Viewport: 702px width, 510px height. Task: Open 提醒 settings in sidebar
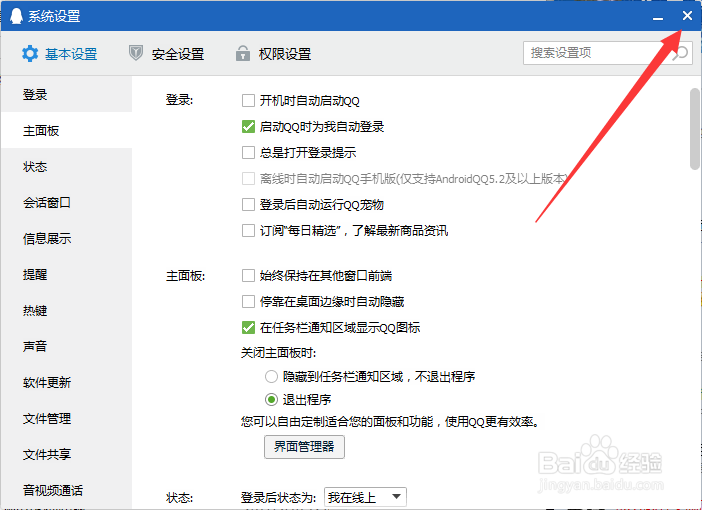(67, 274)
